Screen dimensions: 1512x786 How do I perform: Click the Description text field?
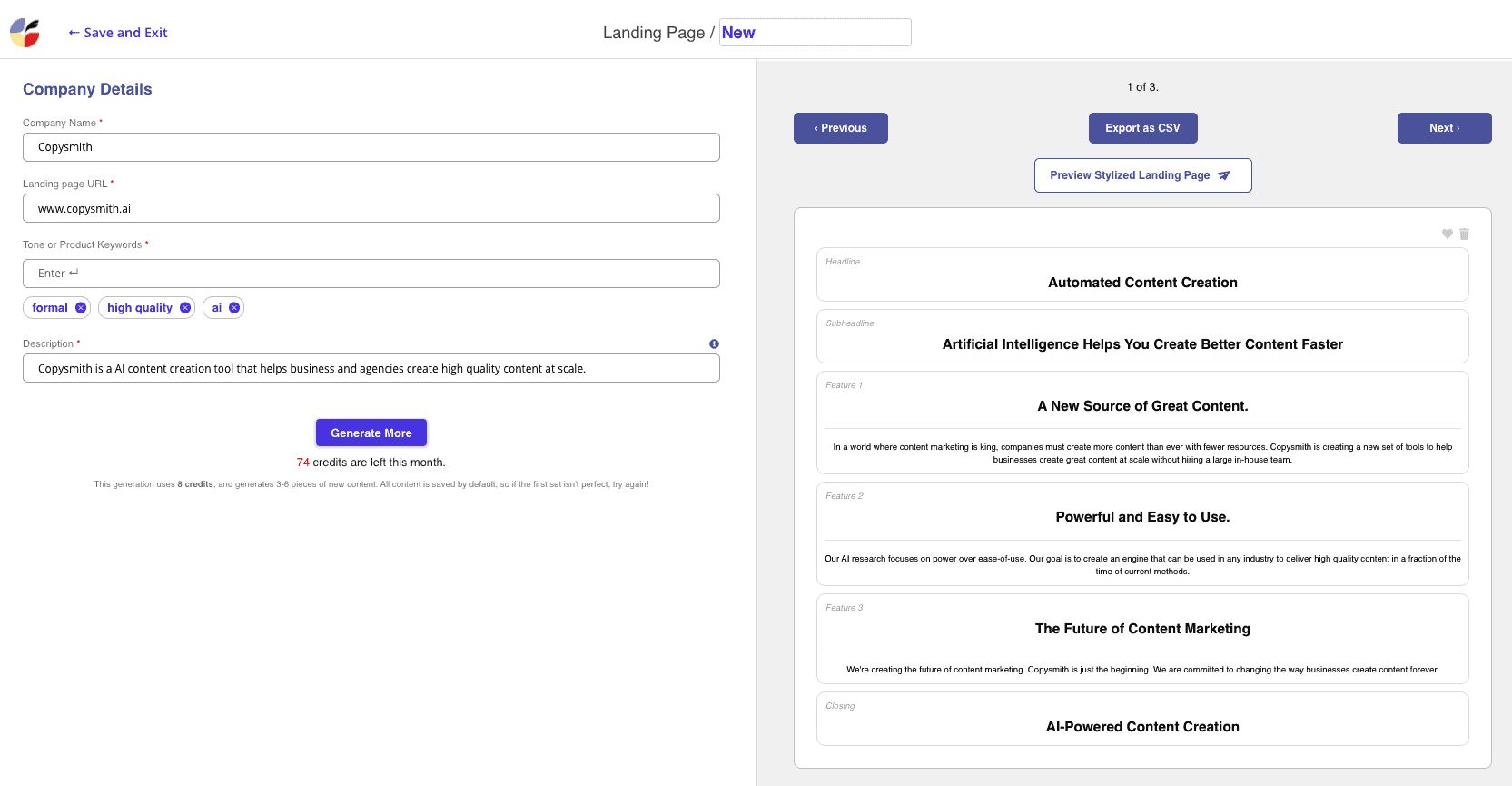[371, 368]
